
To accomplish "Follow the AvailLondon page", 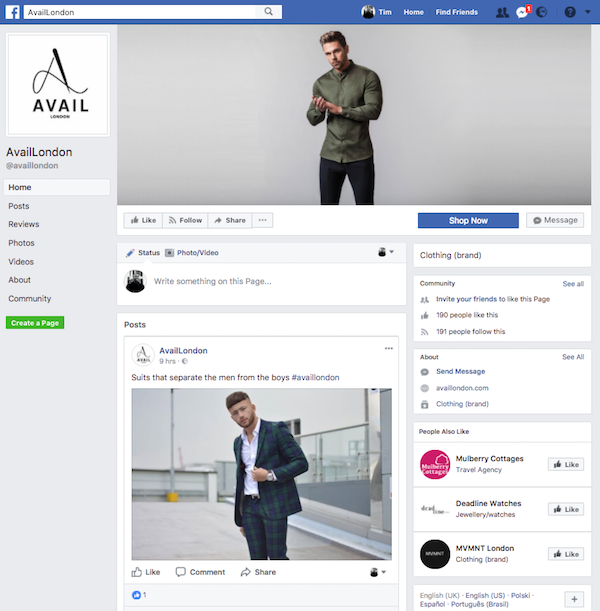I will click(185, 221).
